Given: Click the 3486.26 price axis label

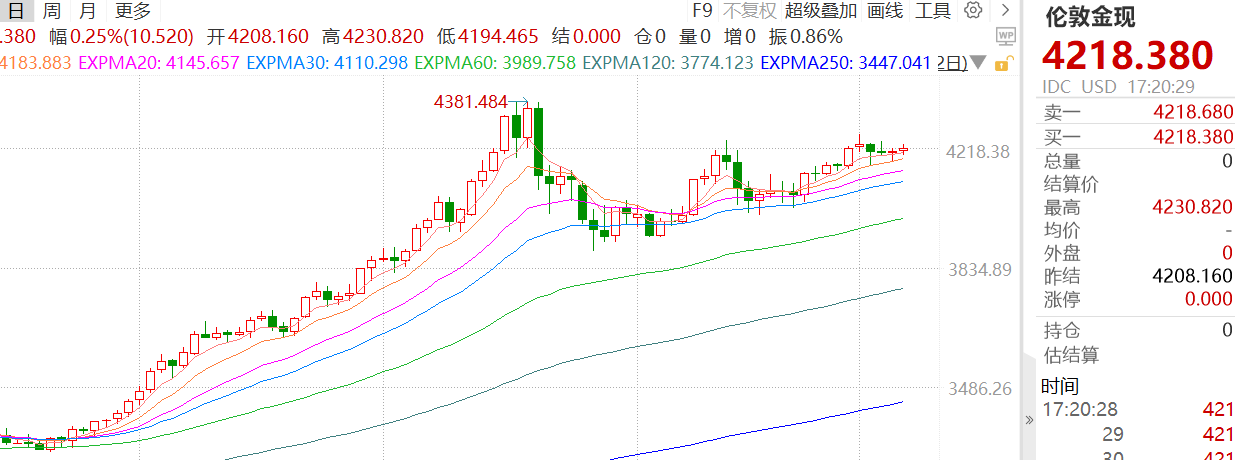Looking at the screenshot, I should (x=978, y=388).
